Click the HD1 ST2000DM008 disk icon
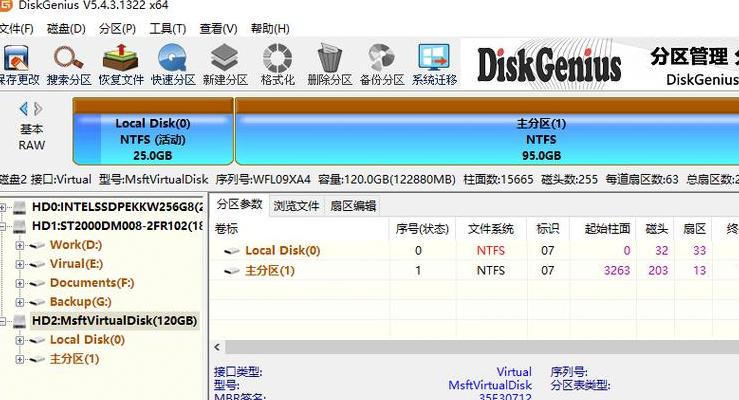Viewport: 739px width, 400px height. 20,226
